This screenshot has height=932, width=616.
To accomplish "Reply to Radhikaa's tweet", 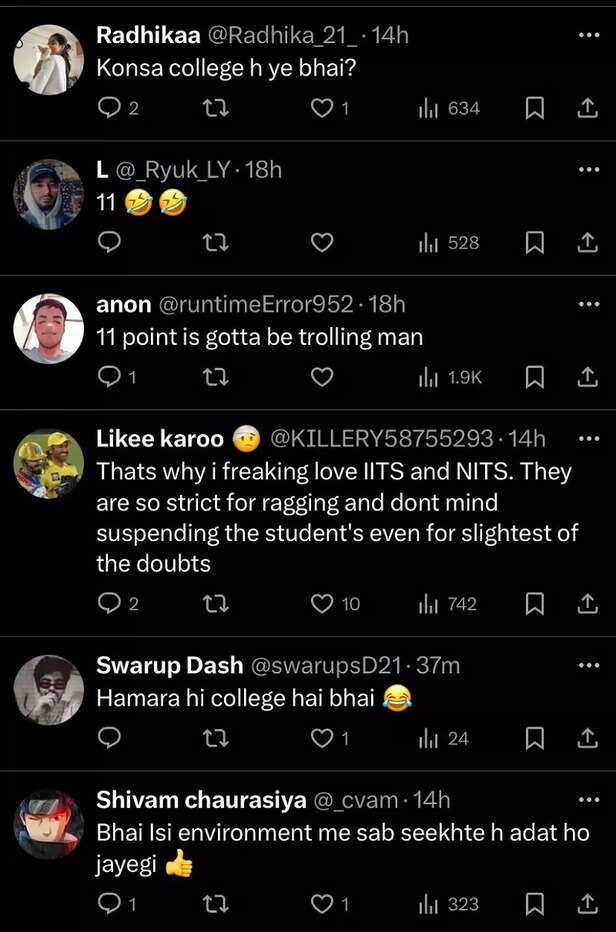I will tap(111, 108).
